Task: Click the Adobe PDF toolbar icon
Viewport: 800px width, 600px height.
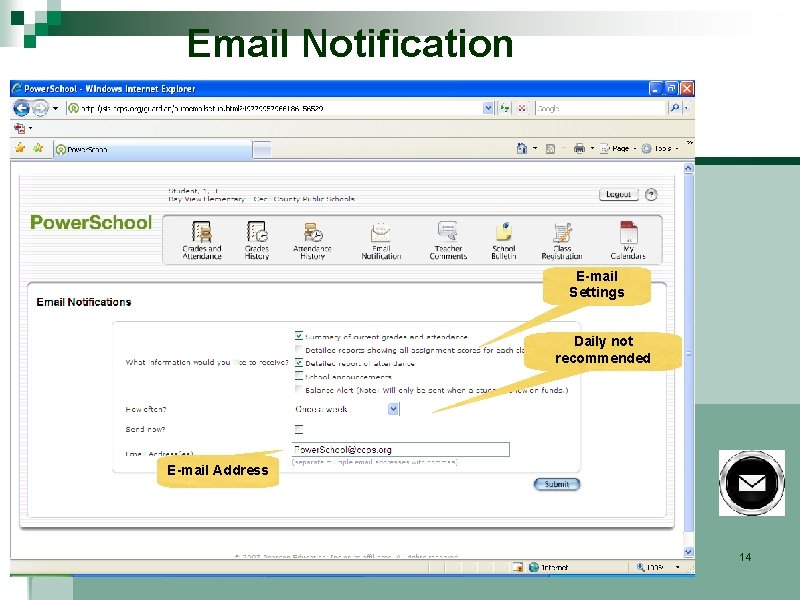Action: click(x=20, y=128)
